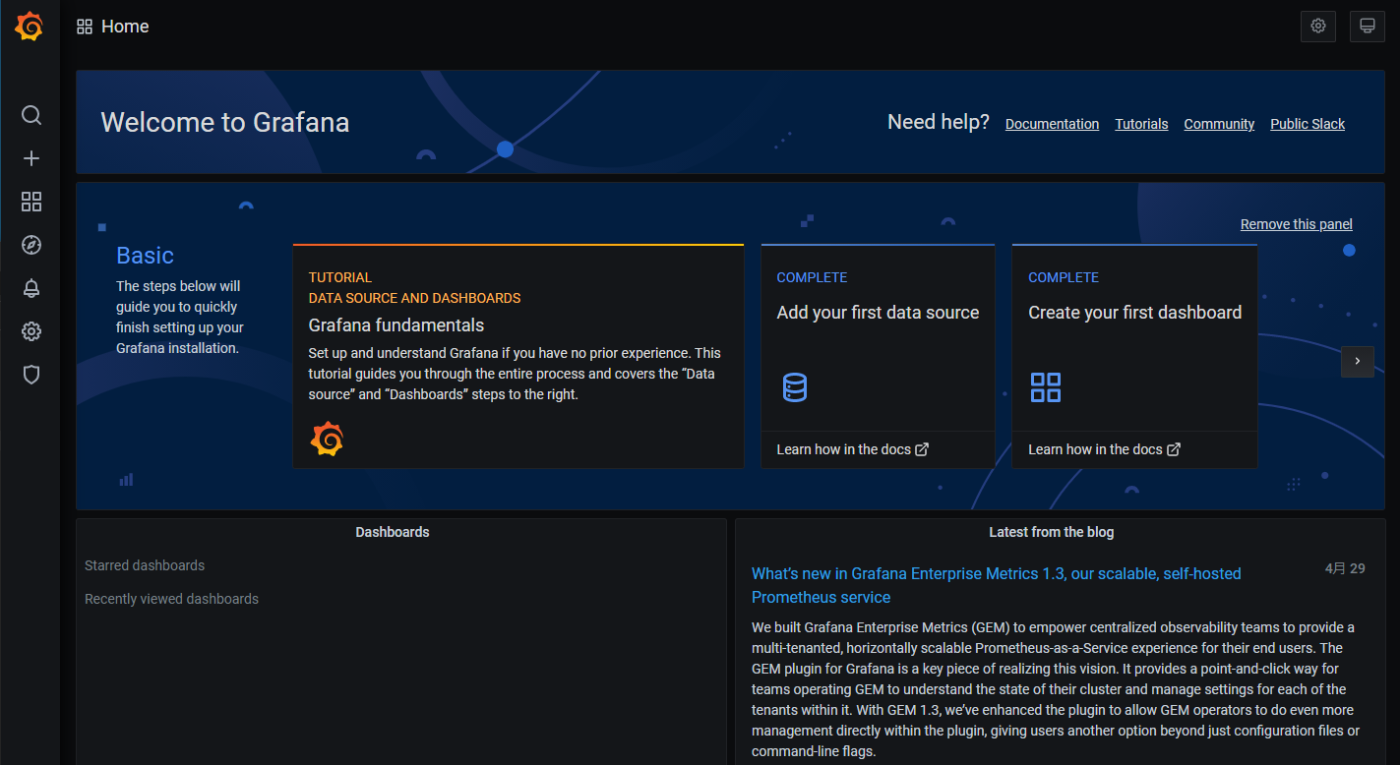Cycle view mode with the monitor icon

(1367, 26)
